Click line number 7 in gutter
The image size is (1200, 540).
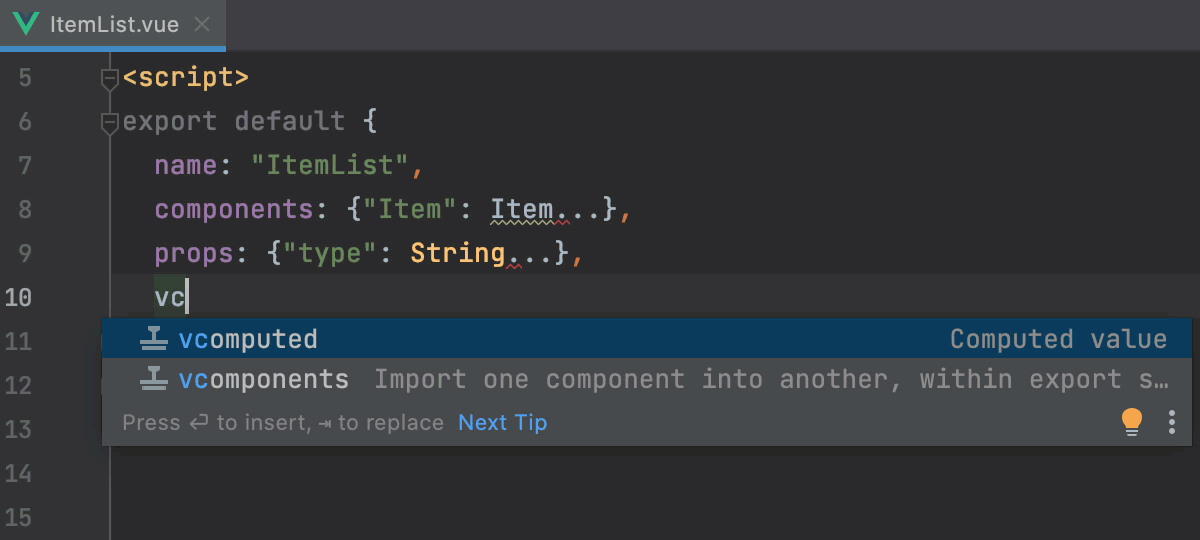(24, 166)
